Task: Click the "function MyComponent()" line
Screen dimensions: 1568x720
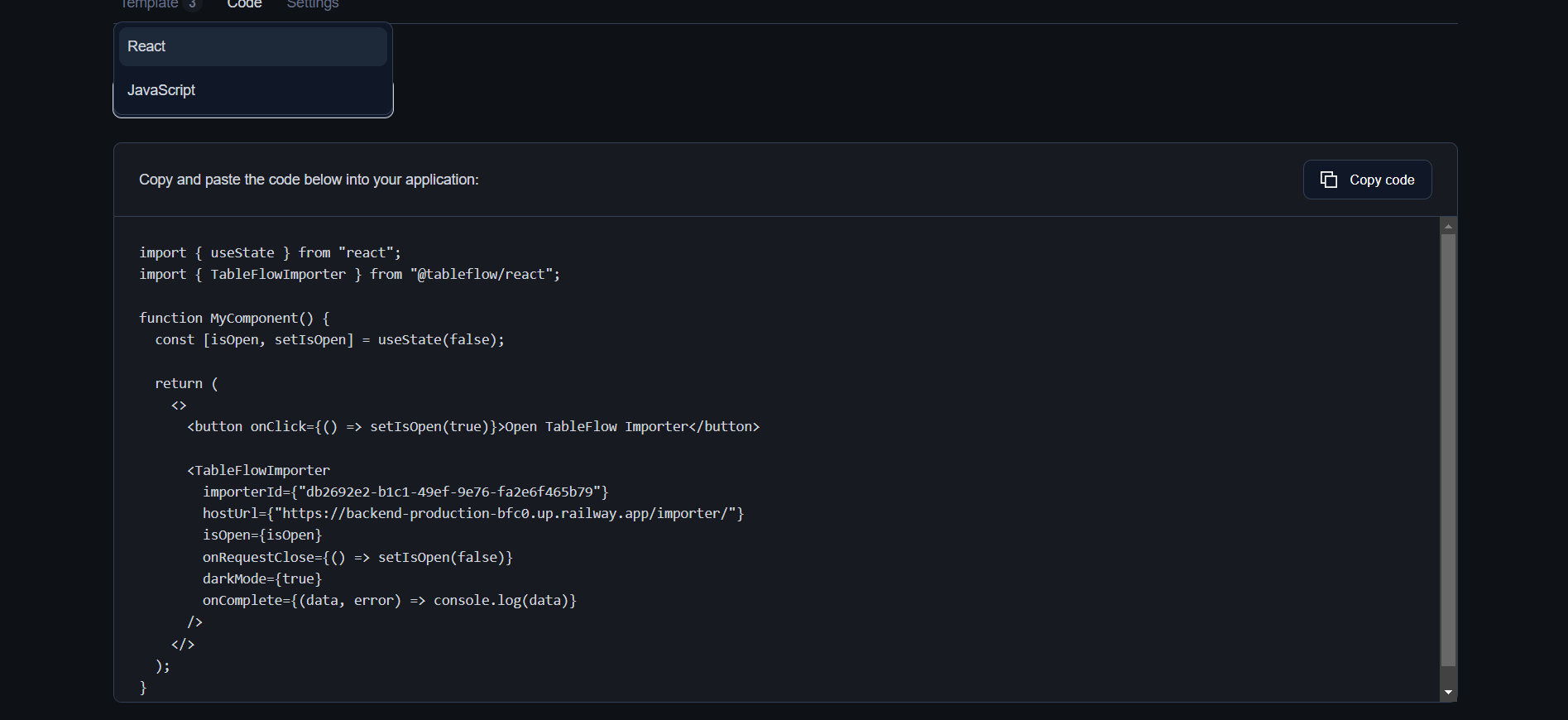Action: tap(234, 318)
